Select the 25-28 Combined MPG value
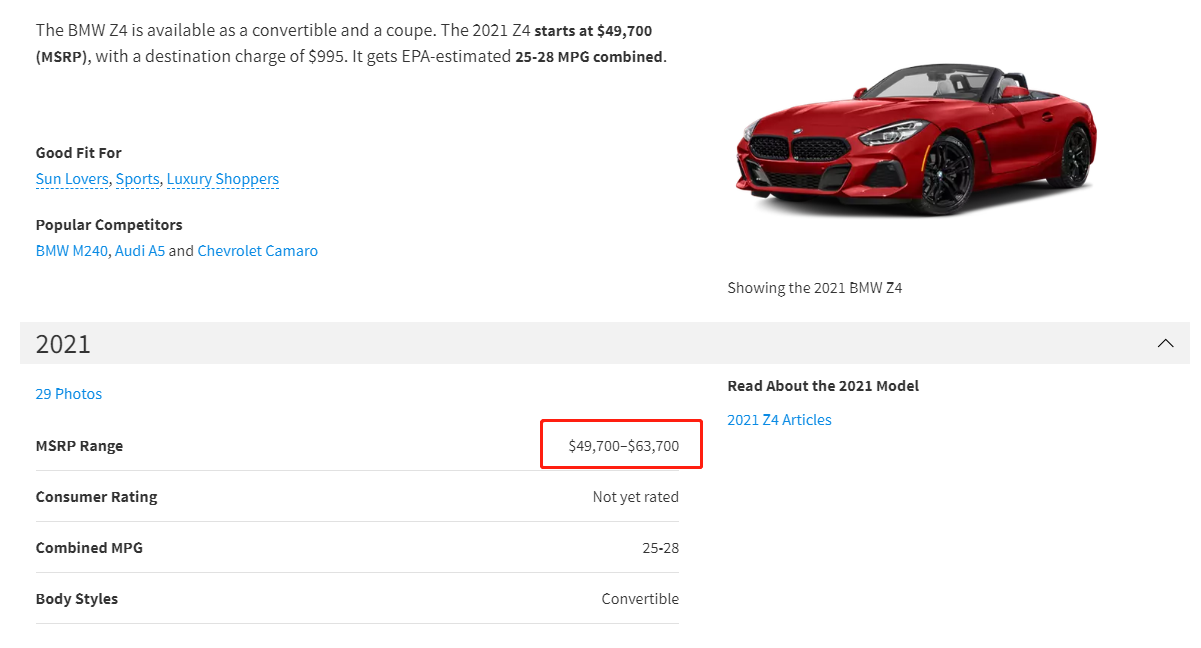Screen dimensions: 1201x648 click(660, 548)
